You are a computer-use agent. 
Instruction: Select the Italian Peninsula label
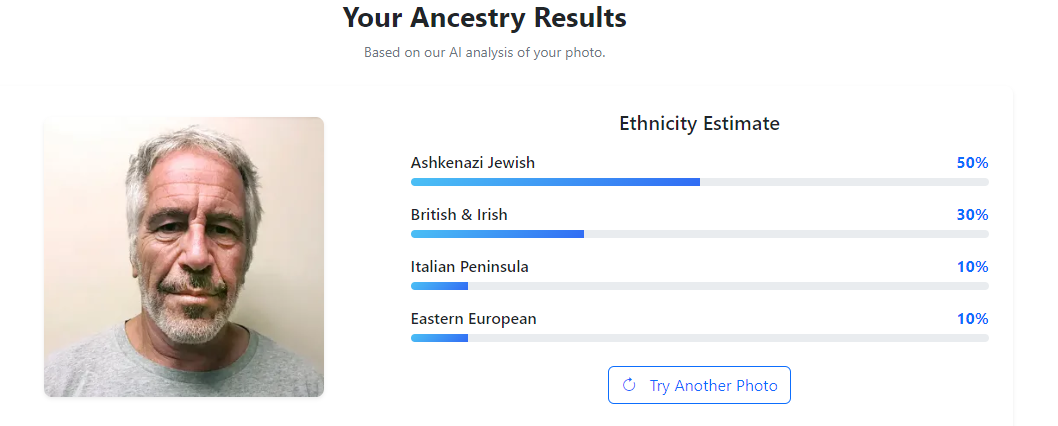(x=469, y=266)
